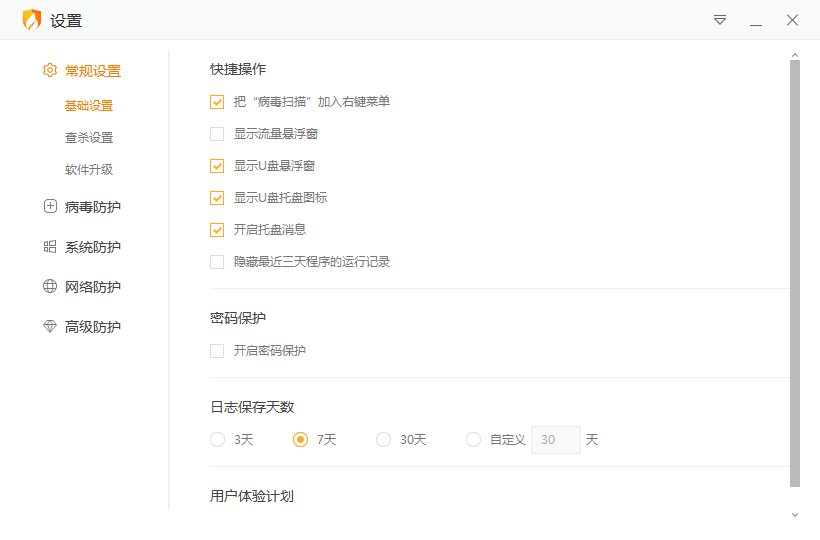Uncheck 显示U盘托盘图标 checkbox
This screenshot has height=540, width=820.
click(x=217, y=198)
